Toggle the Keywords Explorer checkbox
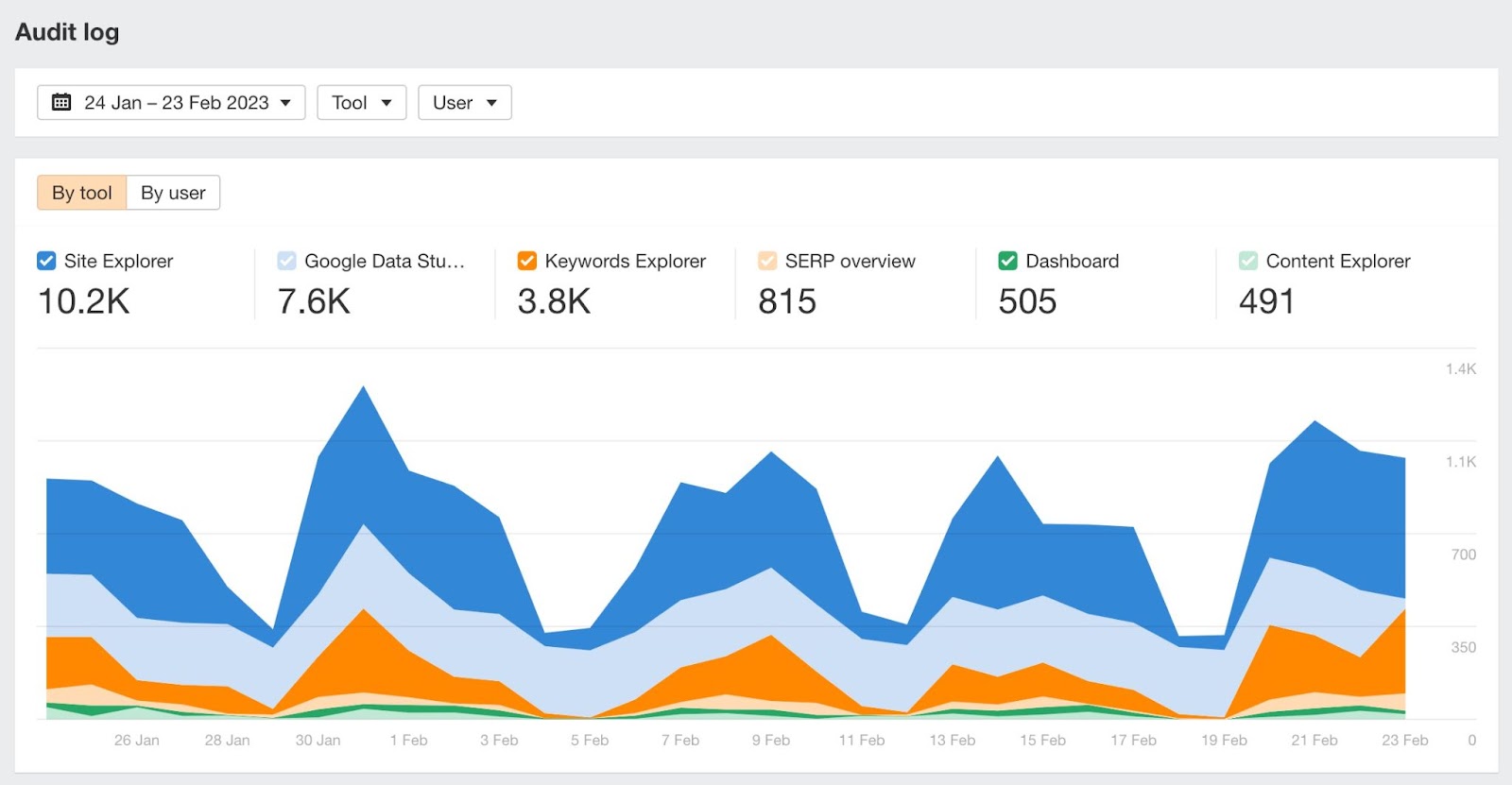Viewport: 1512px width, 785px height. pos(527,261)
